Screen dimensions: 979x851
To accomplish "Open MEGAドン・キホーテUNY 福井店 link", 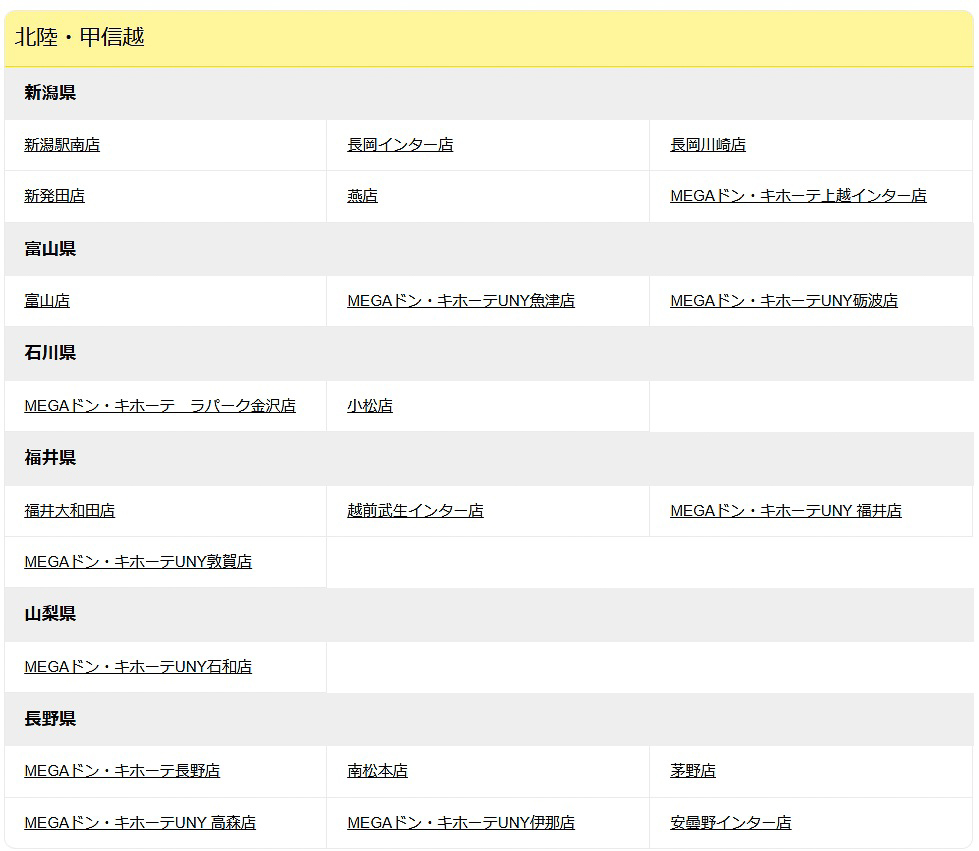I will click(x=785, y=511).
